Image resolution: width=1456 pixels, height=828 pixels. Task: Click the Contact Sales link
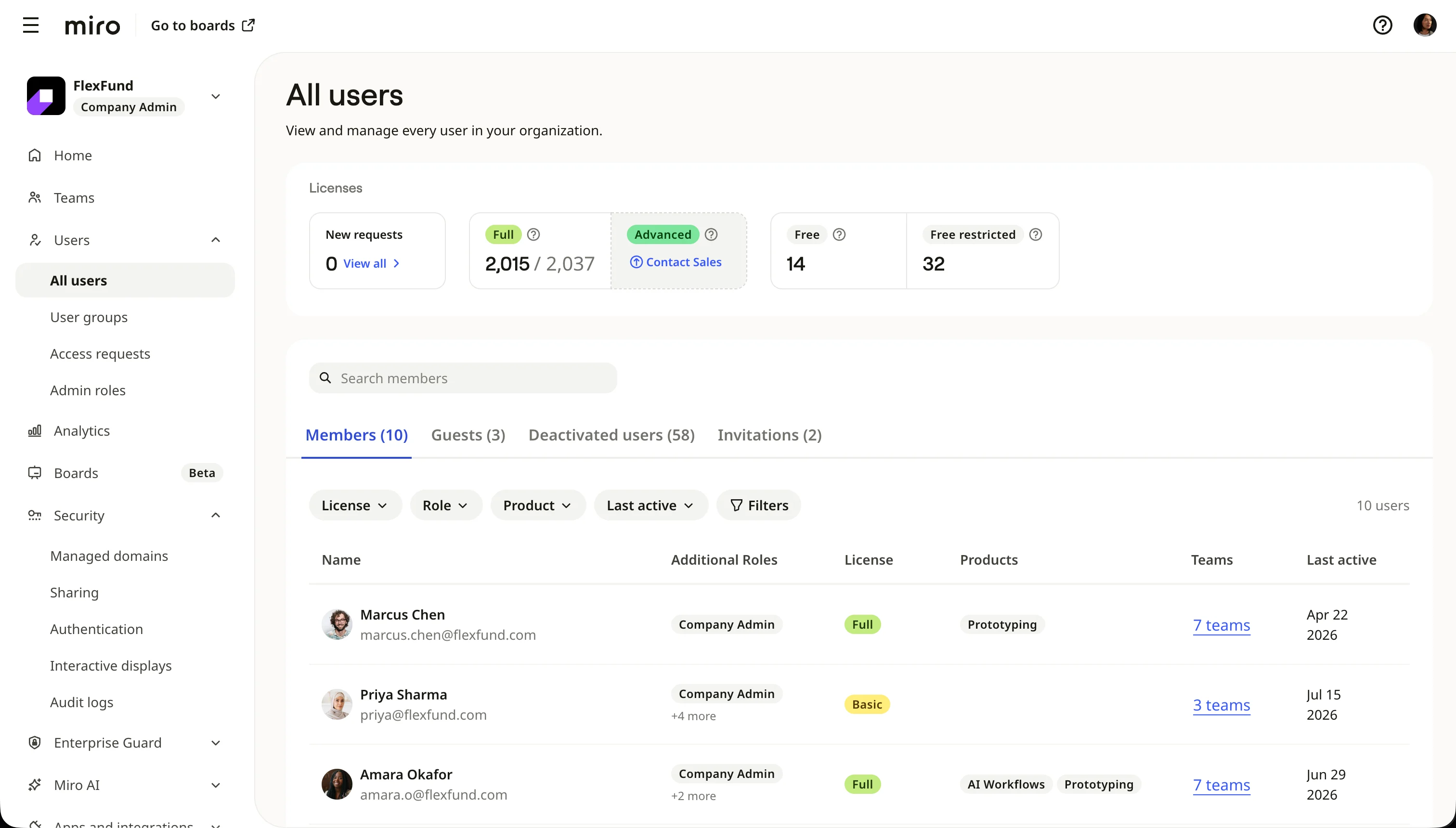coord(676,261)
